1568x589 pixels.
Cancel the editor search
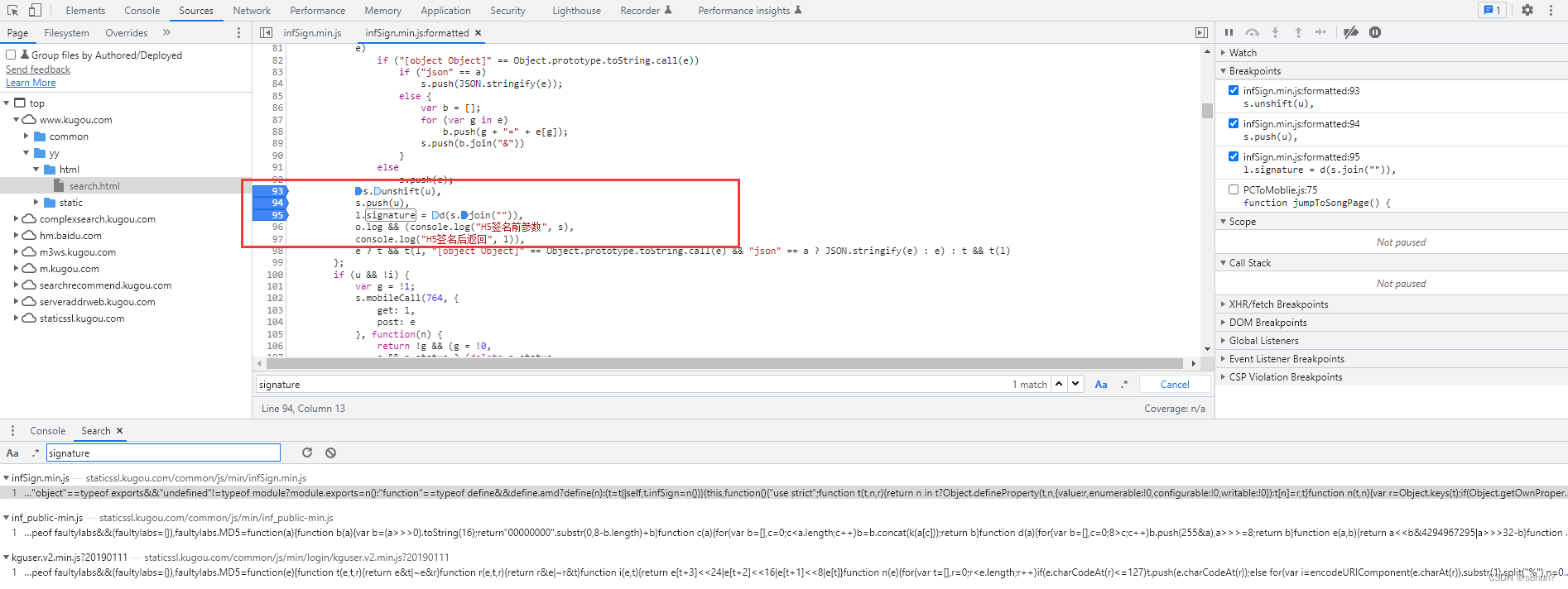coord(1175,384)
